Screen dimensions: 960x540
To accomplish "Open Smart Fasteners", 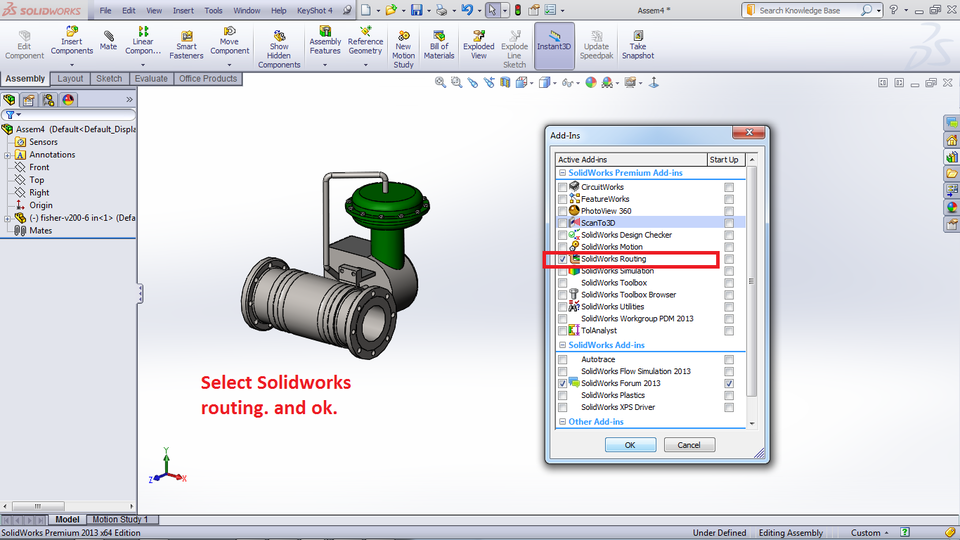I will click(x=186, y=45).
